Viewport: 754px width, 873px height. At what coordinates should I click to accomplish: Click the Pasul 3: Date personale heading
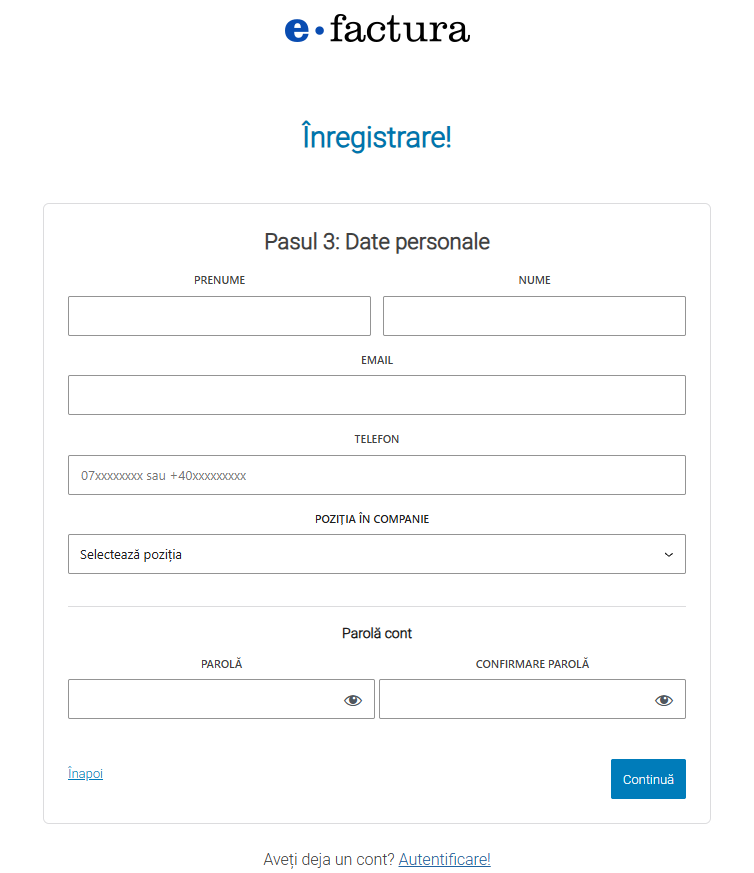(377, 242)
